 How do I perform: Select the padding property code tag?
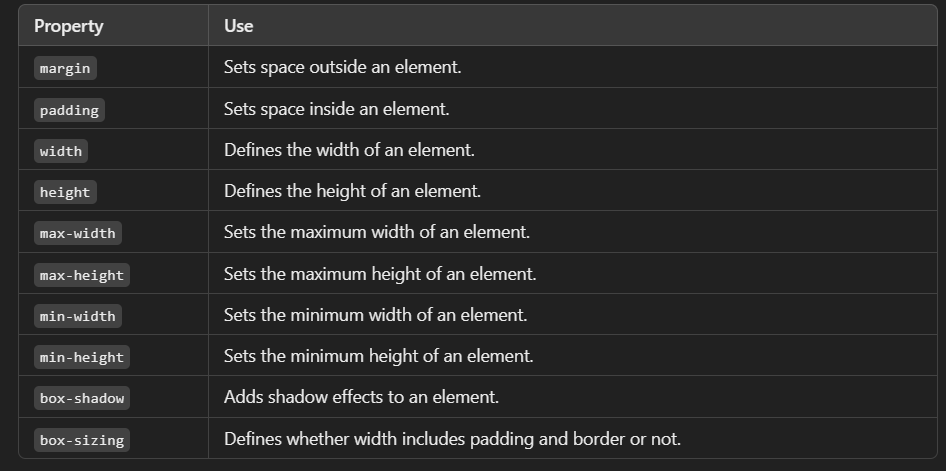click(69, 110)
